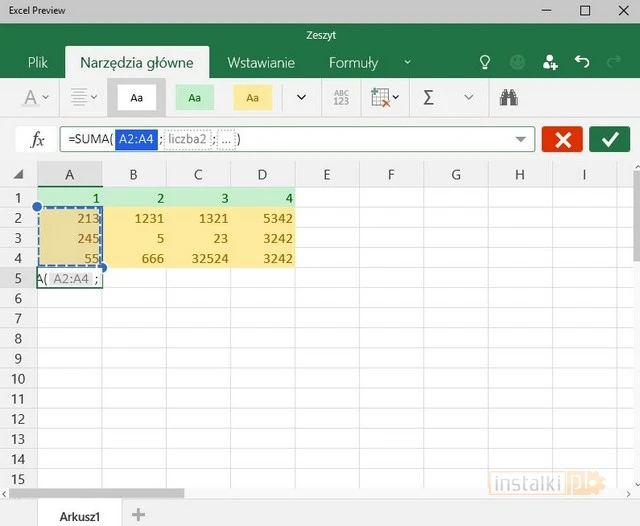The width and height of the screenshot is (640, 526).
Task: Select column B header
Action: click(134, 175)
